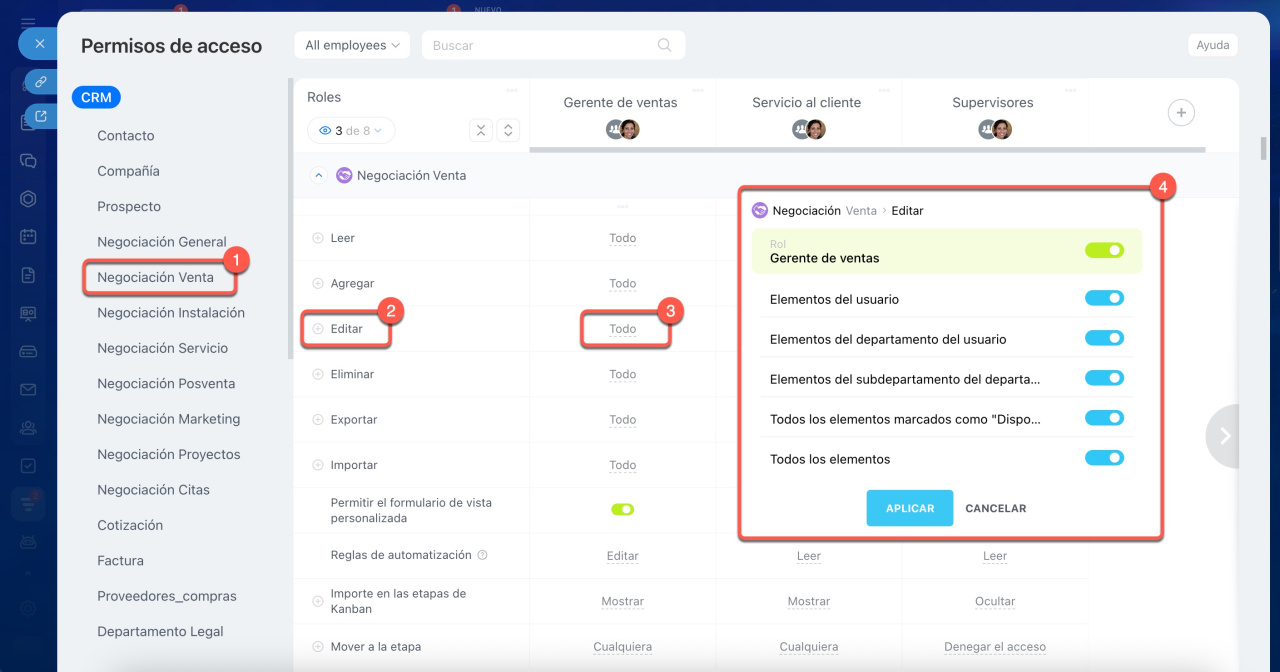Screen dimensions: 1280x672
Task: Click the expand-all rows icon under Roles
Action: [508, 131]
